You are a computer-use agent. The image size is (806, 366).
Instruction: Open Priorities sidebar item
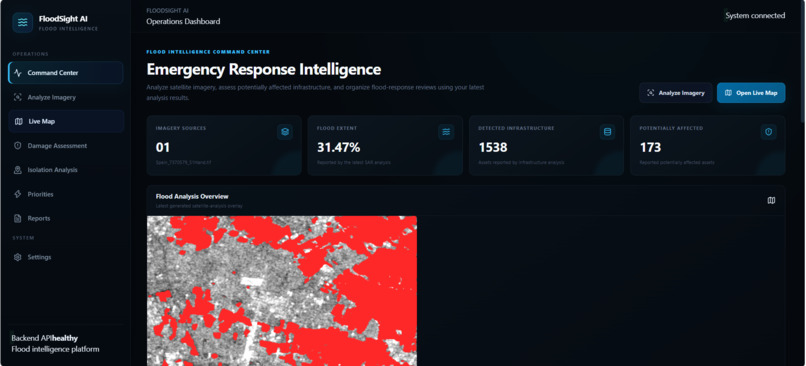[x=65, y=194]
